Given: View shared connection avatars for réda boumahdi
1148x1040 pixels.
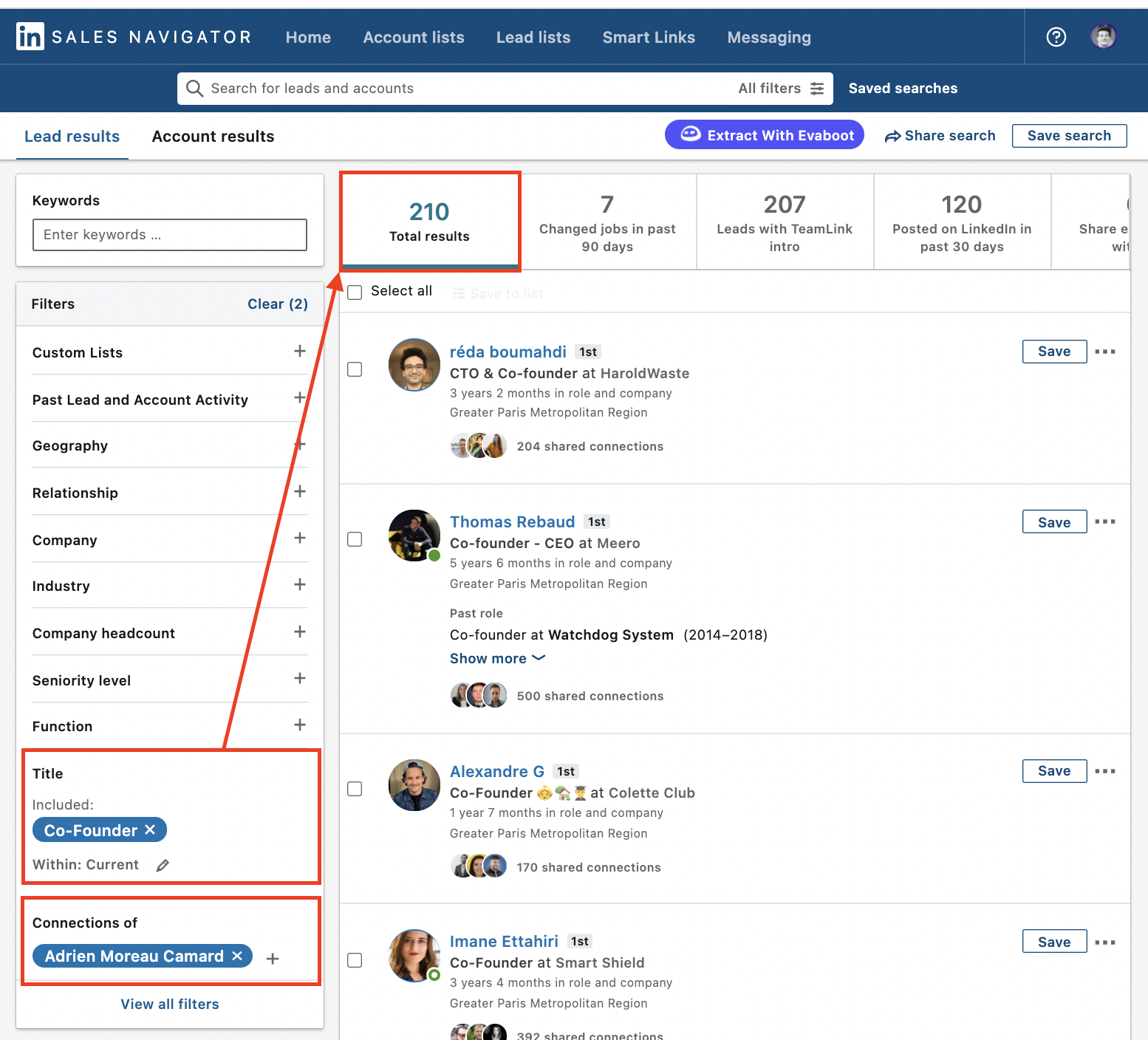Looking at the screenshot, I should pyautogui.click(x=479, y=446).
